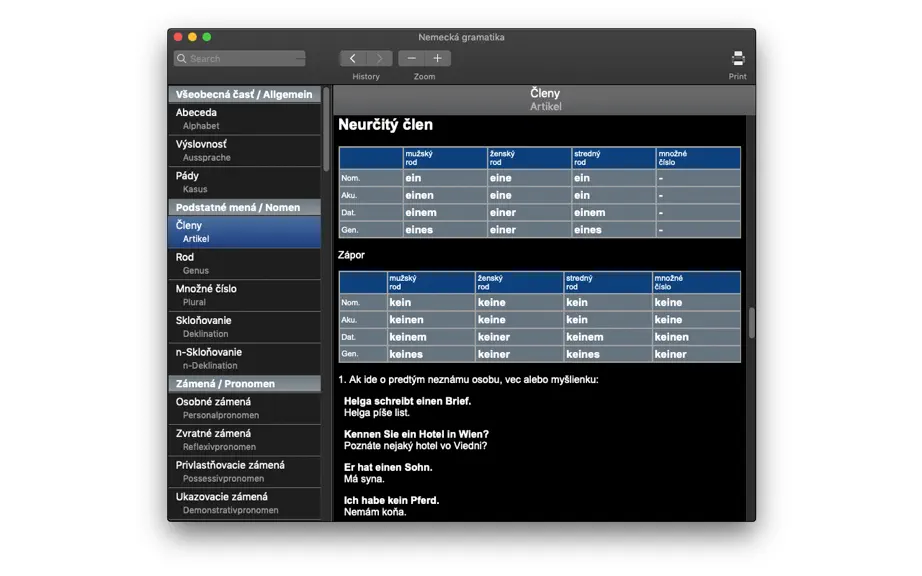The height and width of the screenshot is (576, 922).
Task: Select the Pády / Kasus topic
Action: pos(245,182)
